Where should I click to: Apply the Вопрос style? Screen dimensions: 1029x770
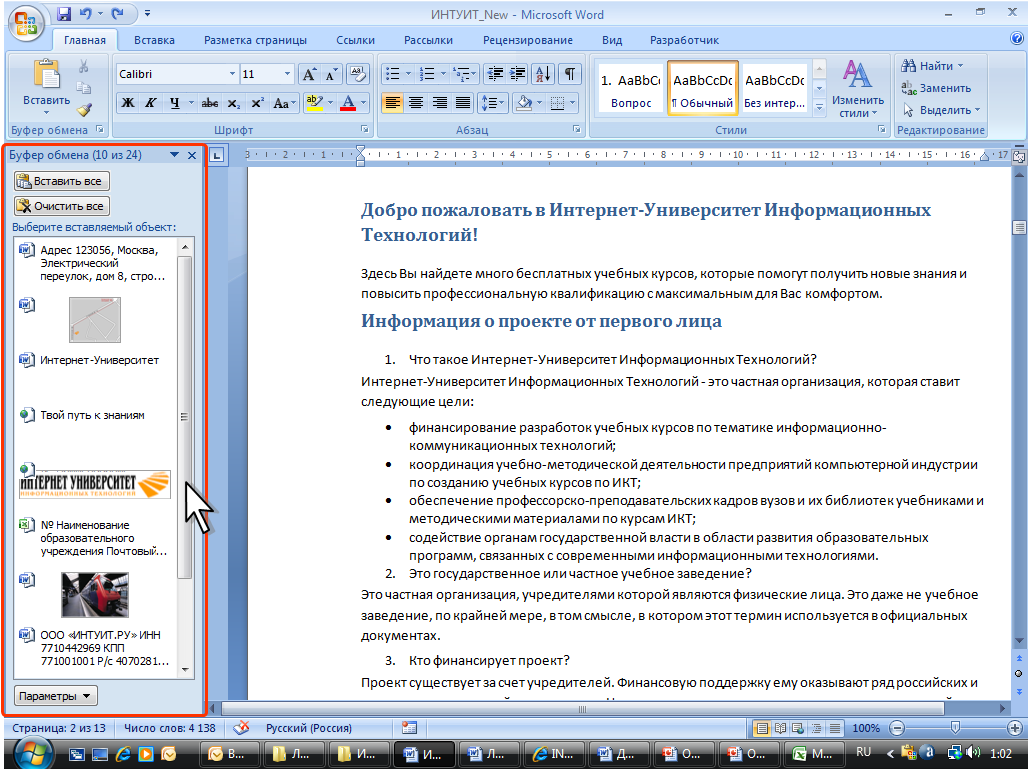[x=631, y=89]
